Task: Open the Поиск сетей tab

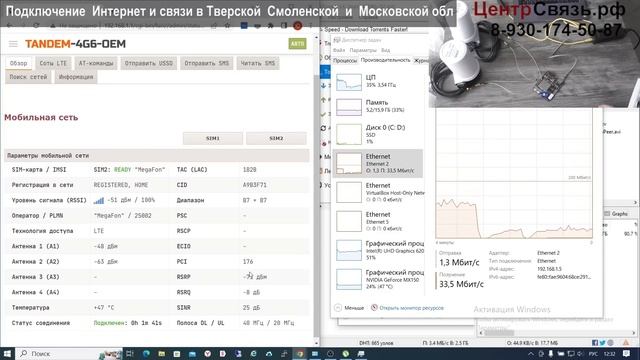Action: pyautogui.click(x=28, y=77)
